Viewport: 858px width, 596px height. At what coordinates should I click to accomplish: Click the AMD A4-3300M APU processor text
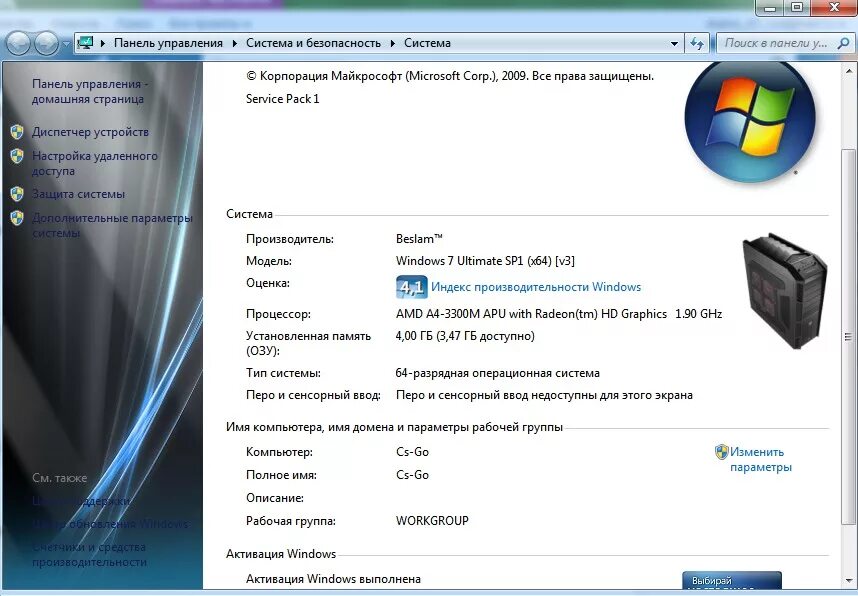pos(559,314)
